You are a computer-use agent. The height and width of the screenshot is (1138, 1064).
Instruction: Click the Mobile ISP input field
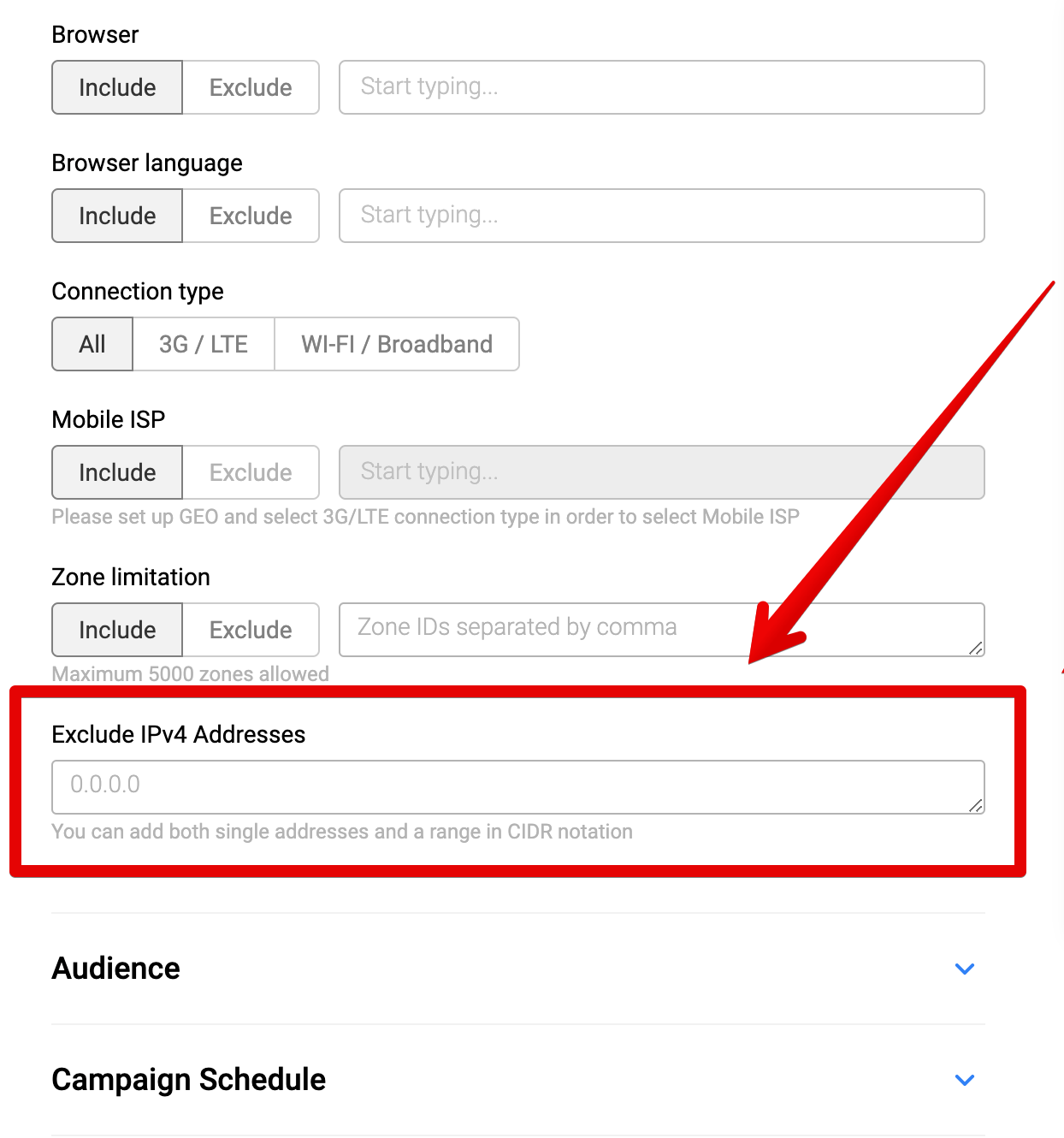tap(661, 472)
